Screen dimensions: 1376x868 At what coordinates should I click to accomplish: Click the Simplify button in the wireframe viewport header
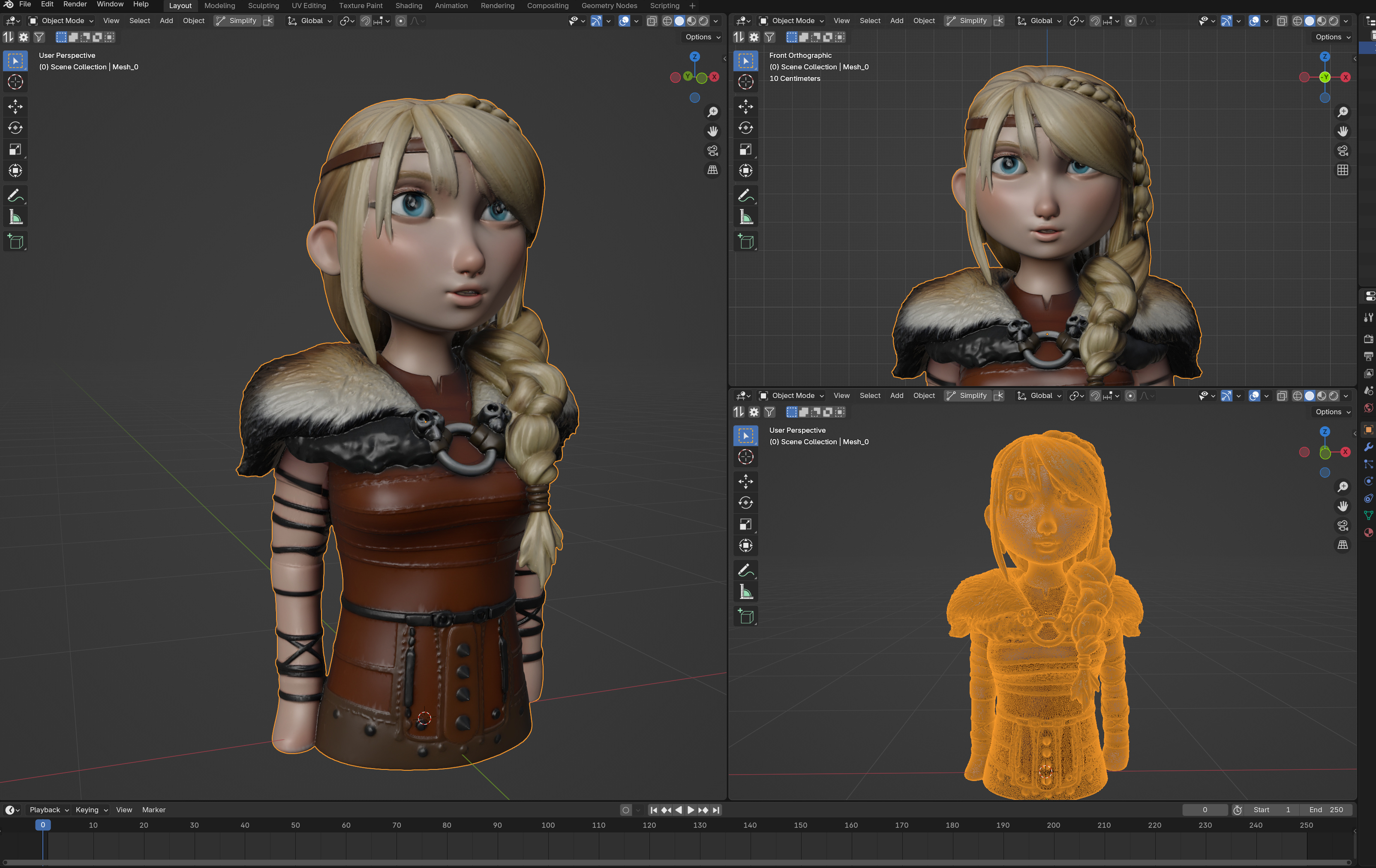(967, 396)
